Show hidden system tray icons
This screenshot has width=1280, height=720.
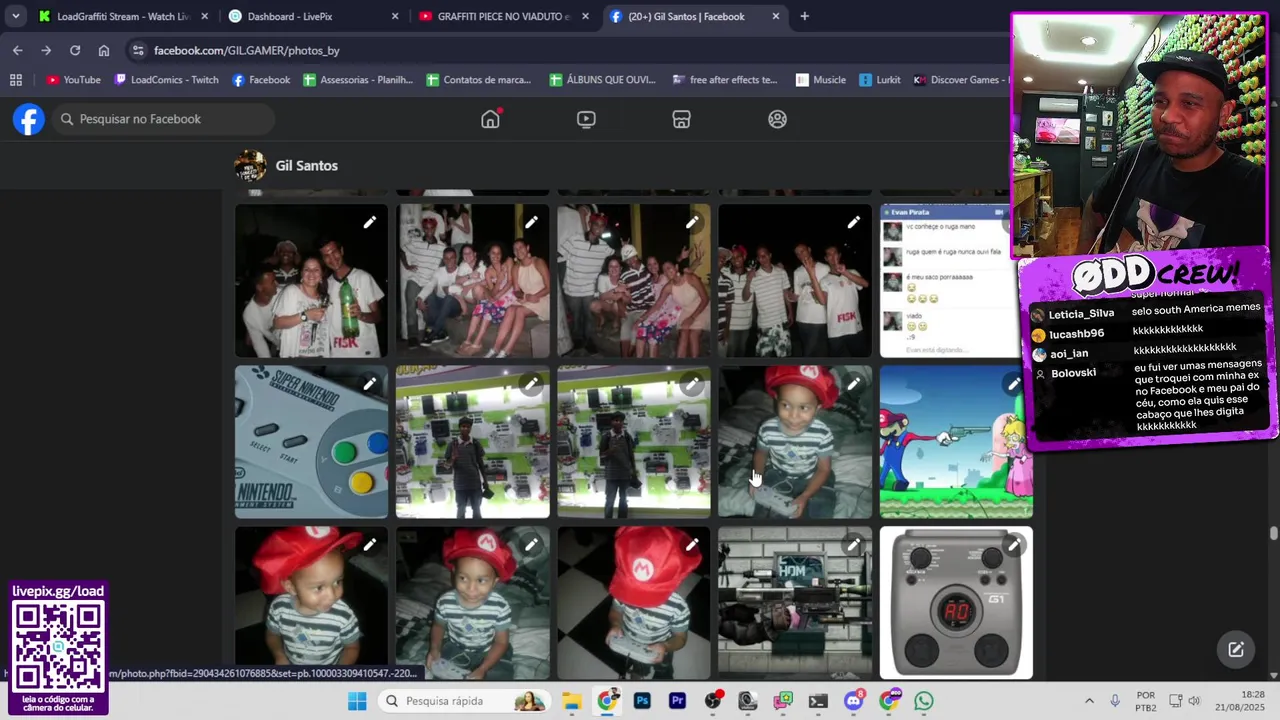pos(1089,701)
